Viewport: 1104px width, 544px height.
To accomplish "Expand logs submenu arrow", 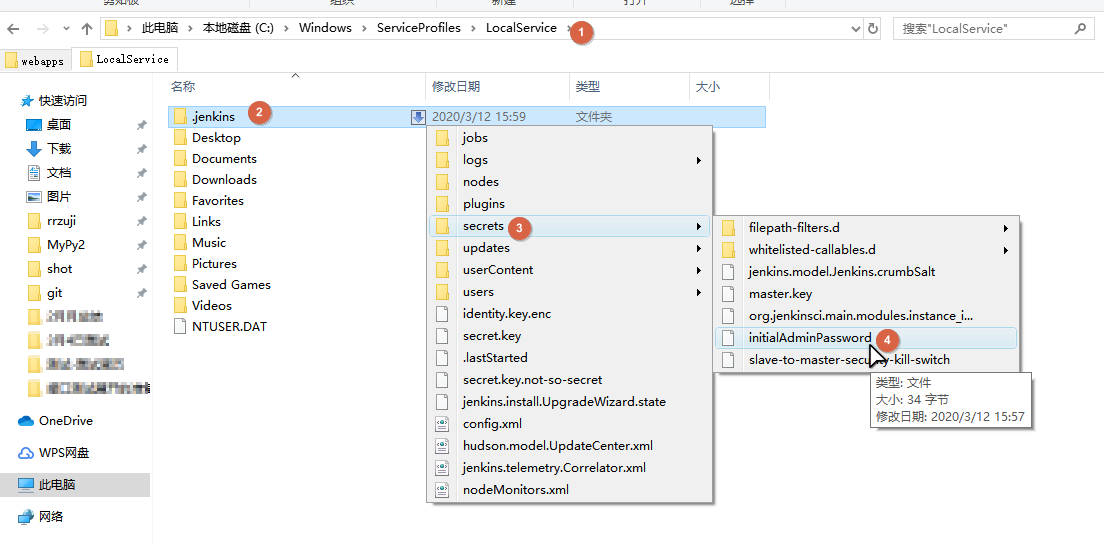I will [698, 160].
